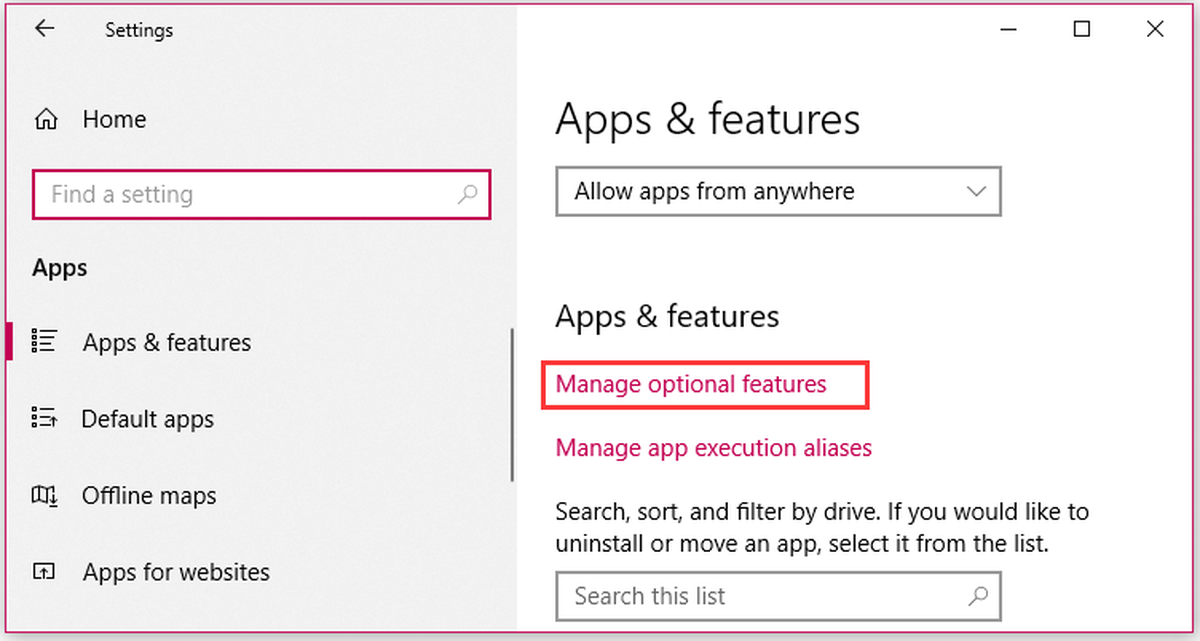
Task: Click the sidebar vertical scrollbar
Action: coord(512,405)
